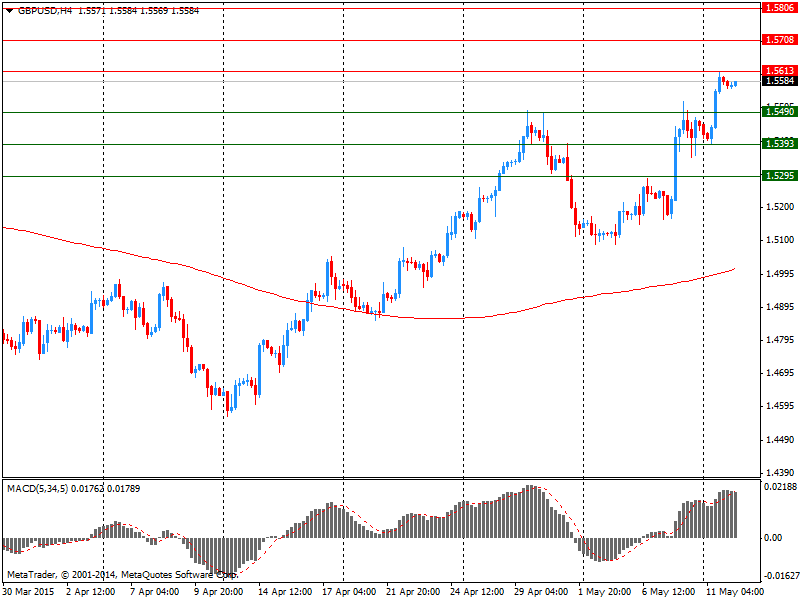The height and width of the screenshot is (600, 800).
Task: Select the green 1.5490 support price tag
Action: [779, 112]
